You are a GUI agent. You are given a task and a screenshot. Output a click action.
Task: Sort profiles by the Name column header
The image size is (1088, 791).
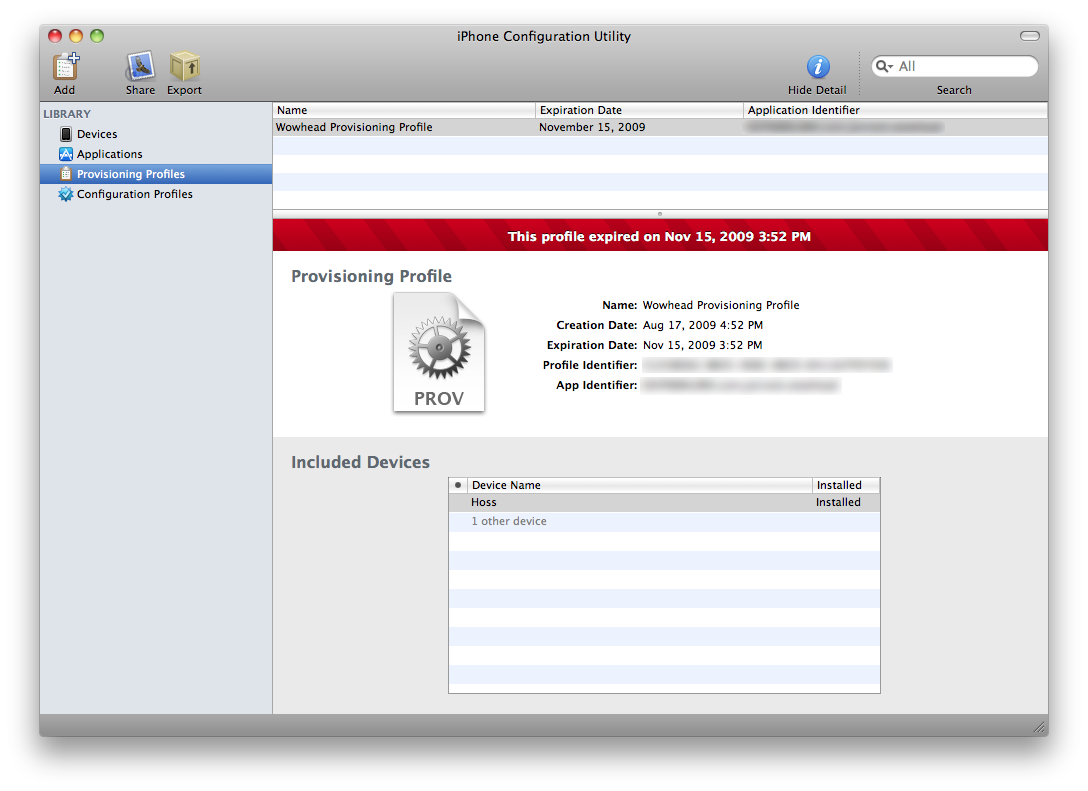(x=404, y=110)
